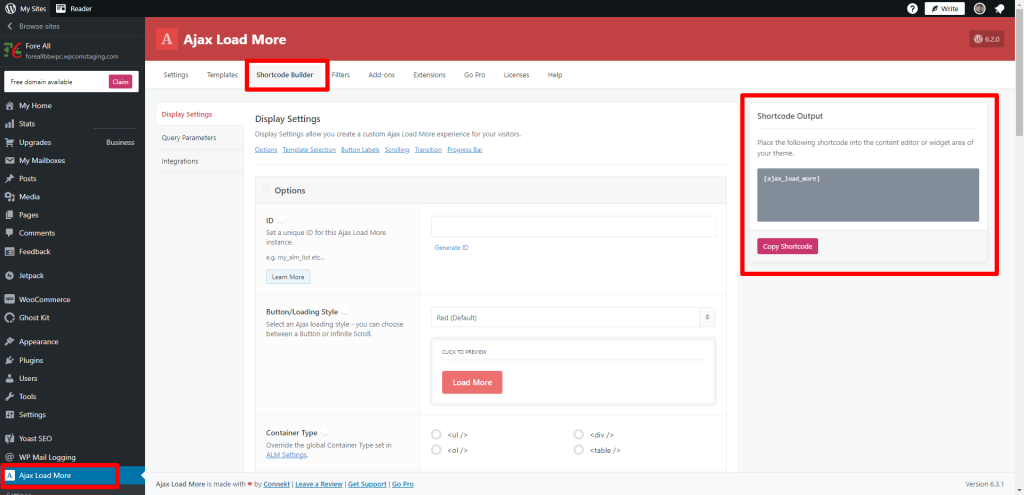Viewport: 1024px width, 495px height.
Task: Open the user profile avatar
Action: 979,8
